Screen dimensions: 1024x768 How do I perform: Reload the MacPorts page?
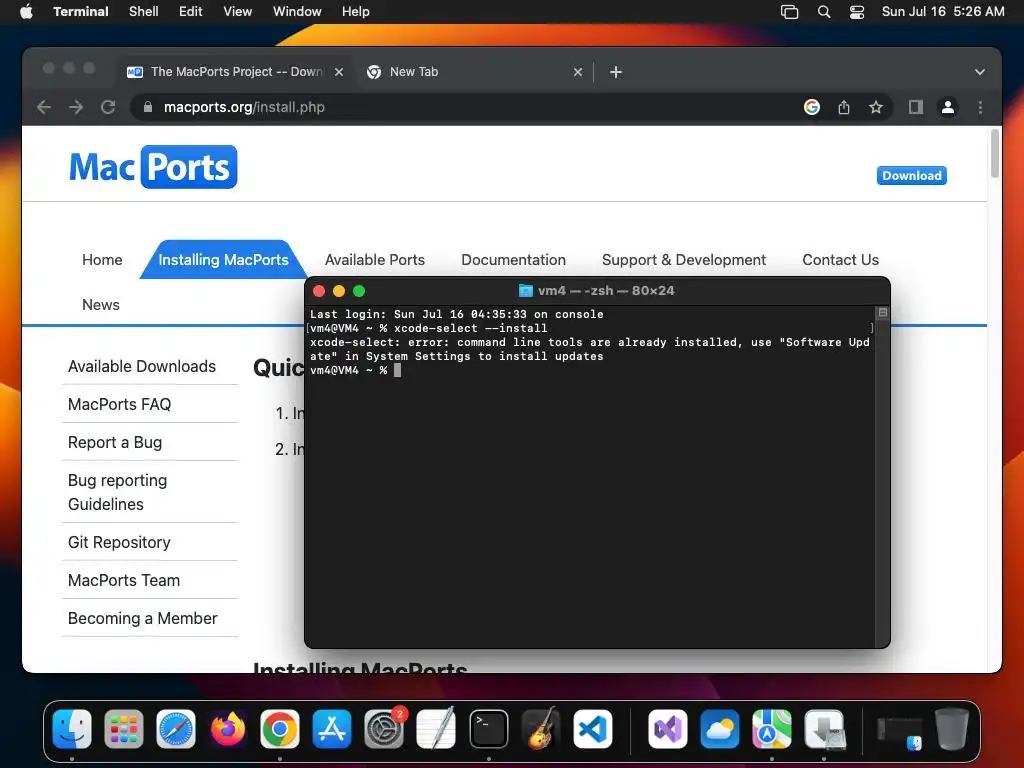(x=108, y=107)
